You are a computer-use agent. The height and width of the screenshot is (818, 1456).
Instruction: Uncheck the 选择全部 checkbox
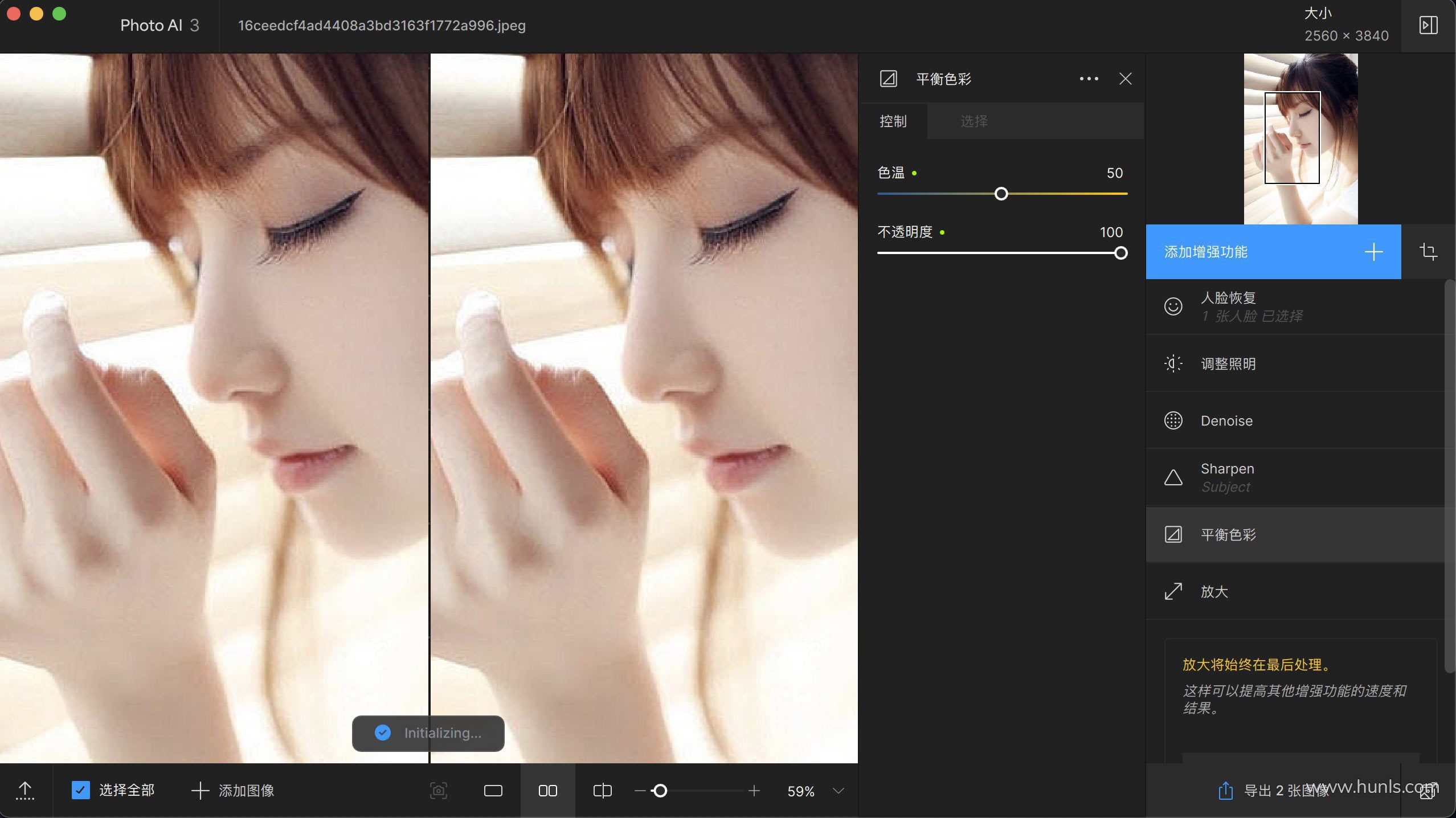coord(80,790)
